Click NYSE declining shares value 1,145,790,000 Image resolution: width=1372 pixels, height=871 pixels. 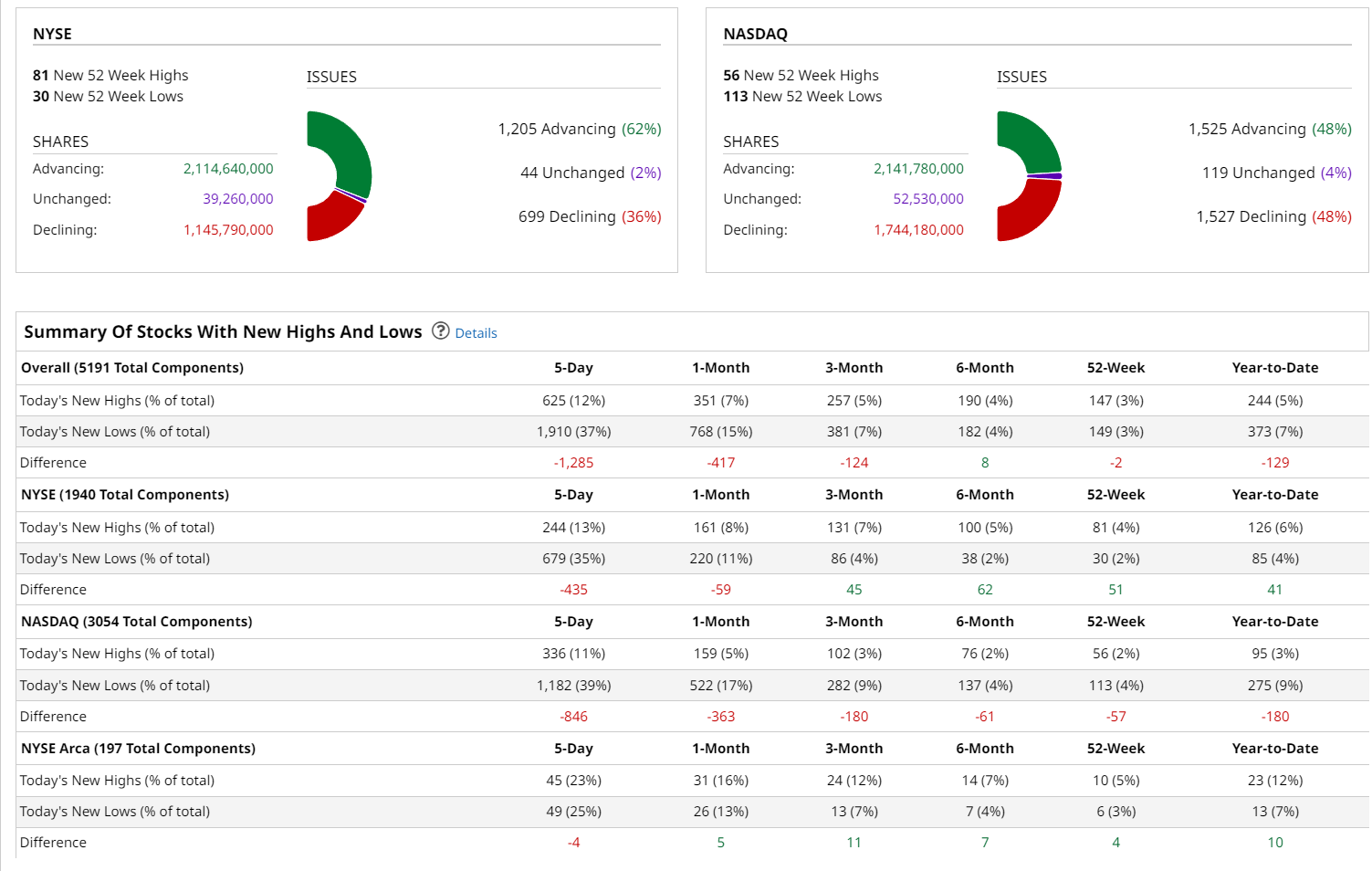tap(228, 230)
